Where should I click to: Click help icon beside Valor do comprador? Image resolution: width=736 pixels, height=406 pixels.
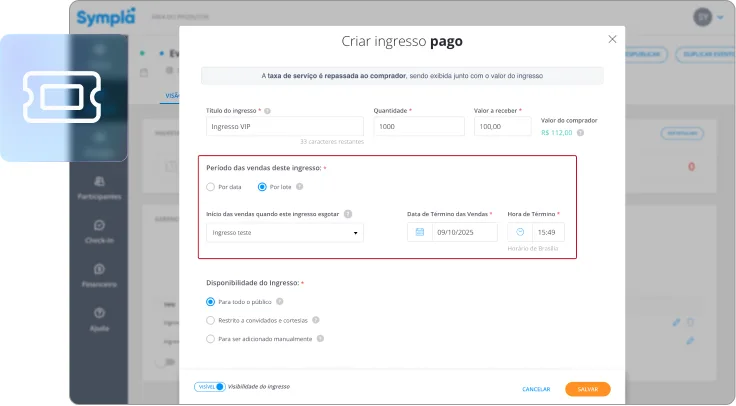click(580, 132)
